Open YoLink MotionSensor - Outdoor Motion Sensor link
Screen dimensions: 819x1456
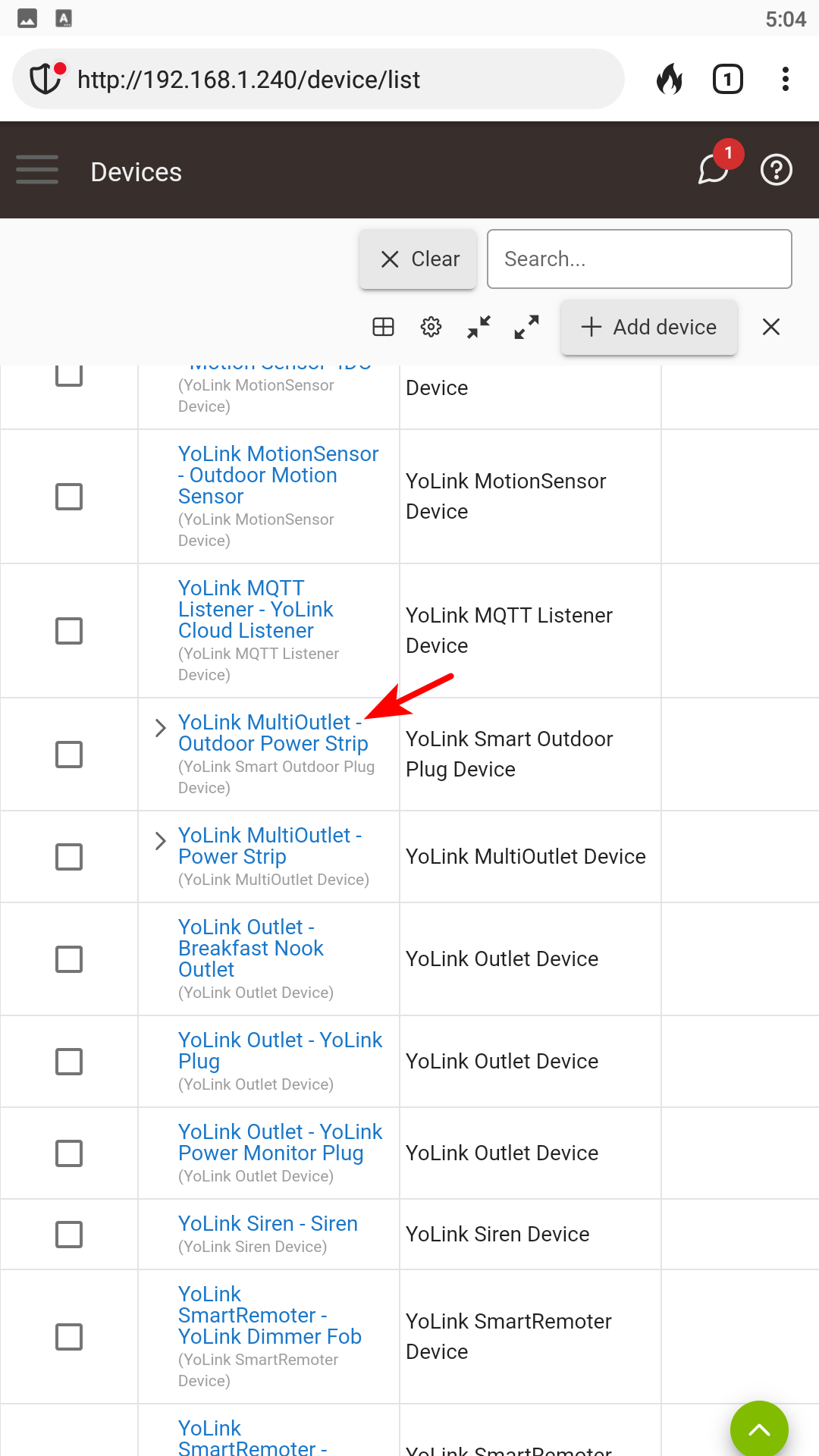[x=278, y=475]
